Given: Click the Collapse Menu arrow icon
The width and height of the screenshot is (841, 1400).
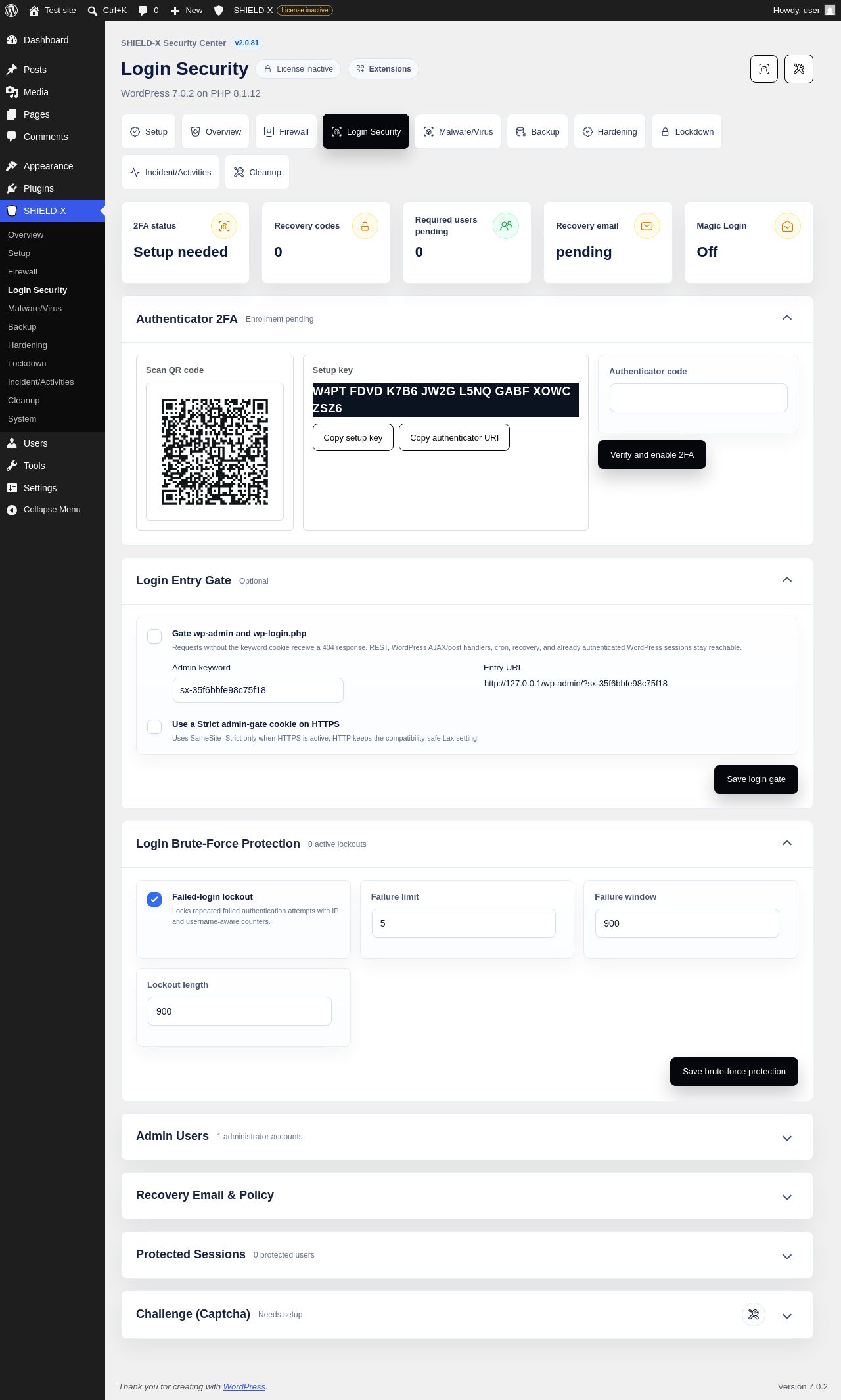Looking at the screenshot, I should (x=12, y=510).
